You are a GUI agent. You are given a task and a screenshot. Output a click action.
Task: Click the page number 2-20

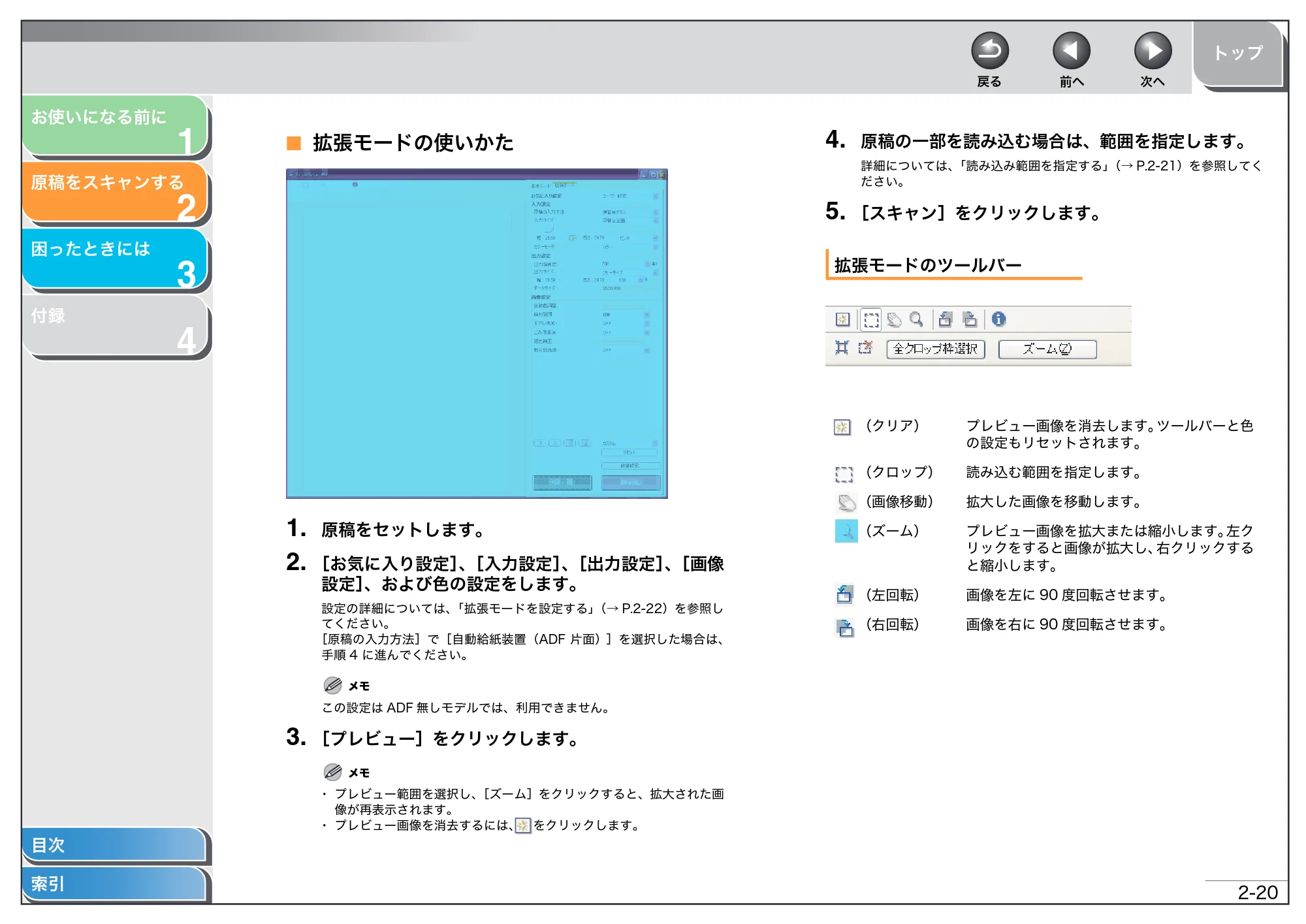pos(1258,893)
